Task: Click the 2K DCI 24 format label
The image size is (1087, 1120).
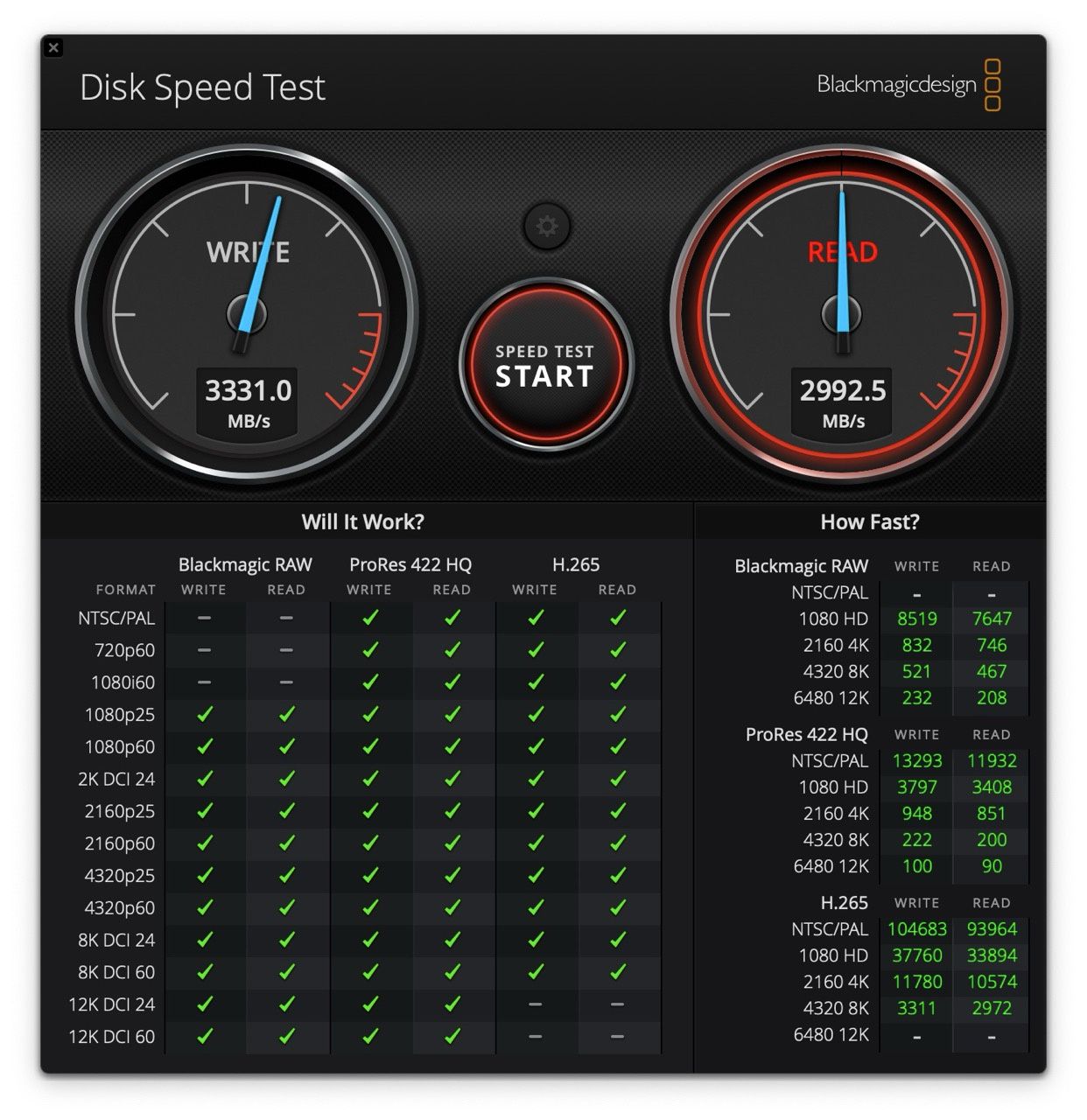Action: [116, 779]
